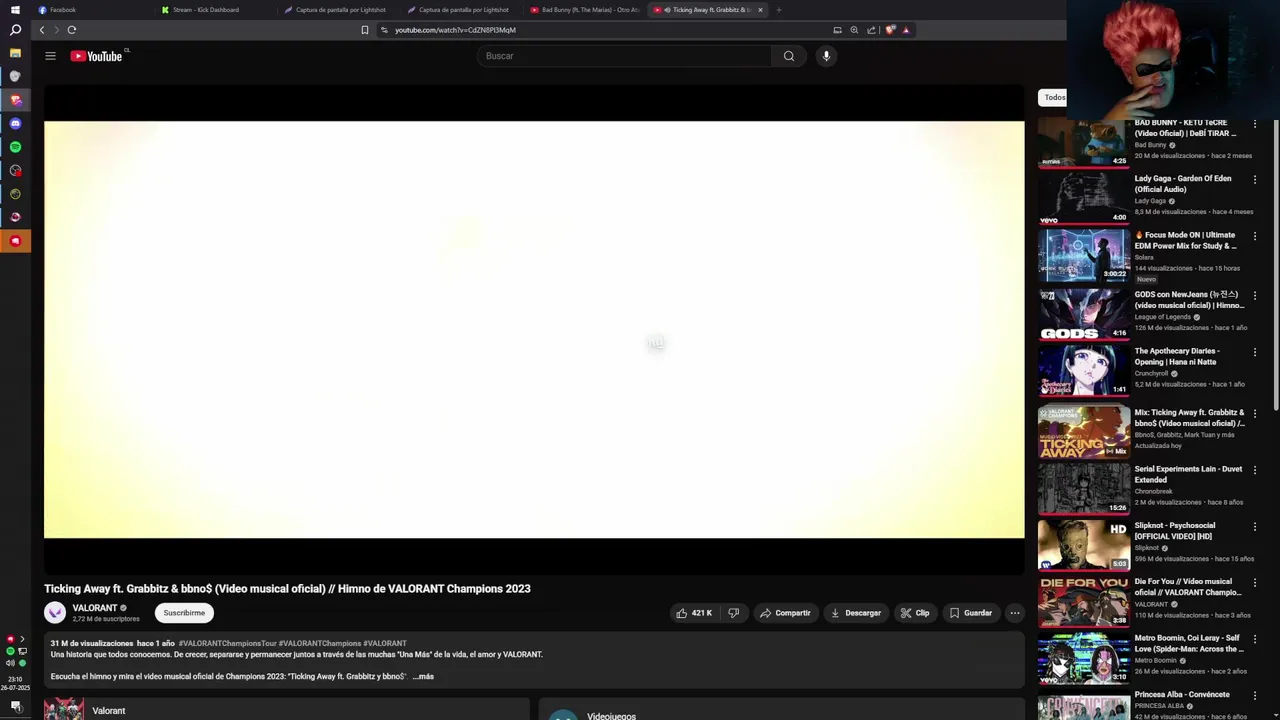1280x720 pixels.
Task: Expand description with ...más
Action: (x=423, y=677)
